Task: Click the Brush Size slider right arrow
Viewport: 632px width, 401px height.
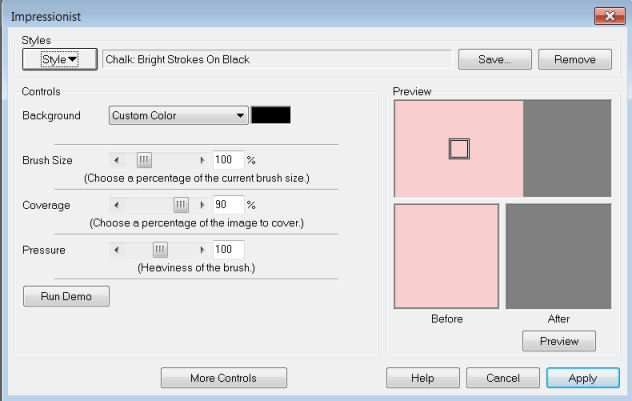Action: click(202, 160)
